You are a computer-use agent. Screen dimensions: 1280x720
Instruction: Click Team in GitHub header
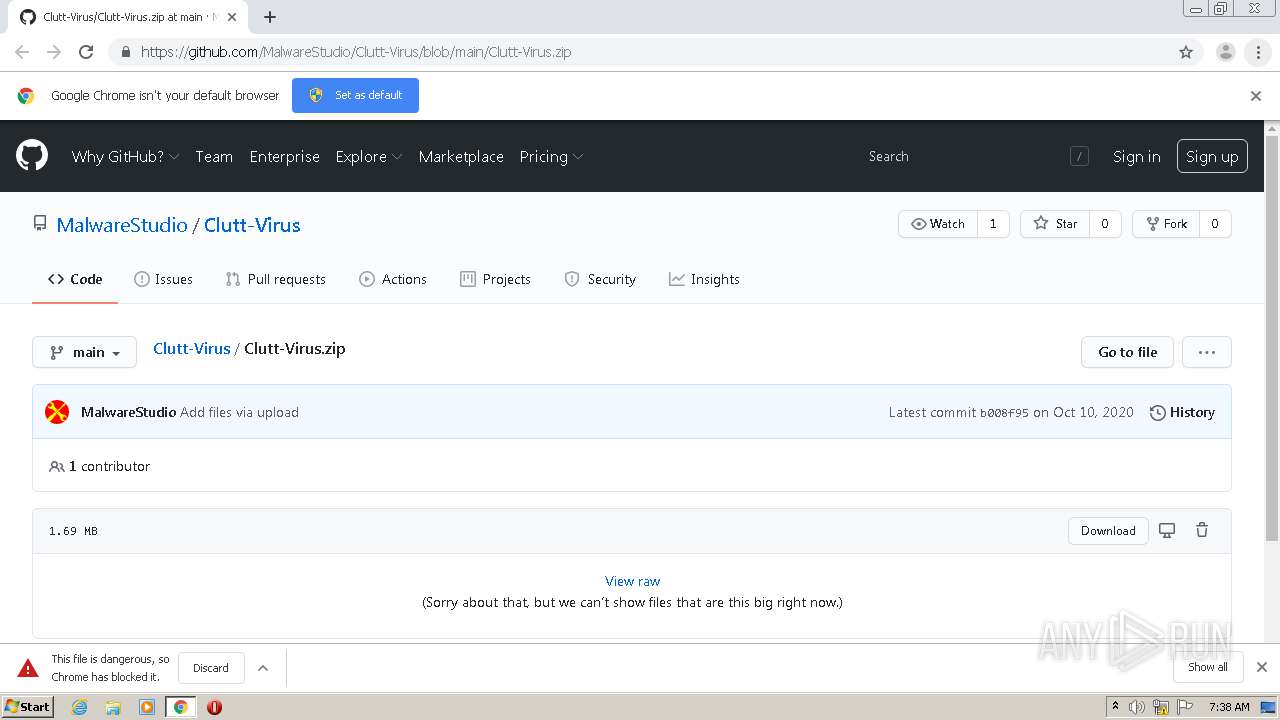[214, 156]
